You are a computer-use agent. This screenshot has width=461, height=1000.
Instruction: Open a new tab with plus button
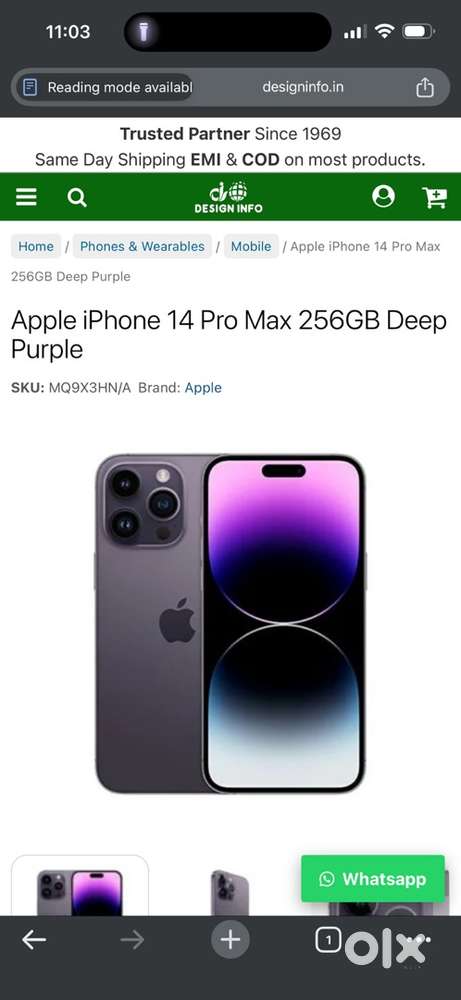[x=230, y=939]
